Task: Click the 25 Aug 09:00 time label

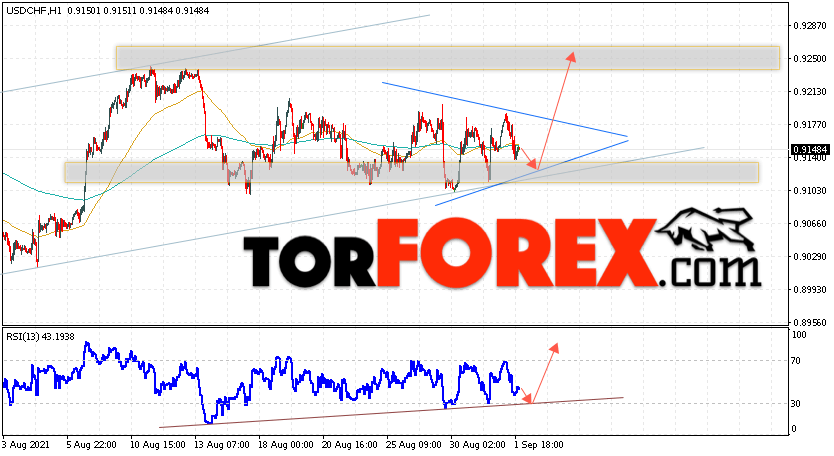Action: pos(413,444)
